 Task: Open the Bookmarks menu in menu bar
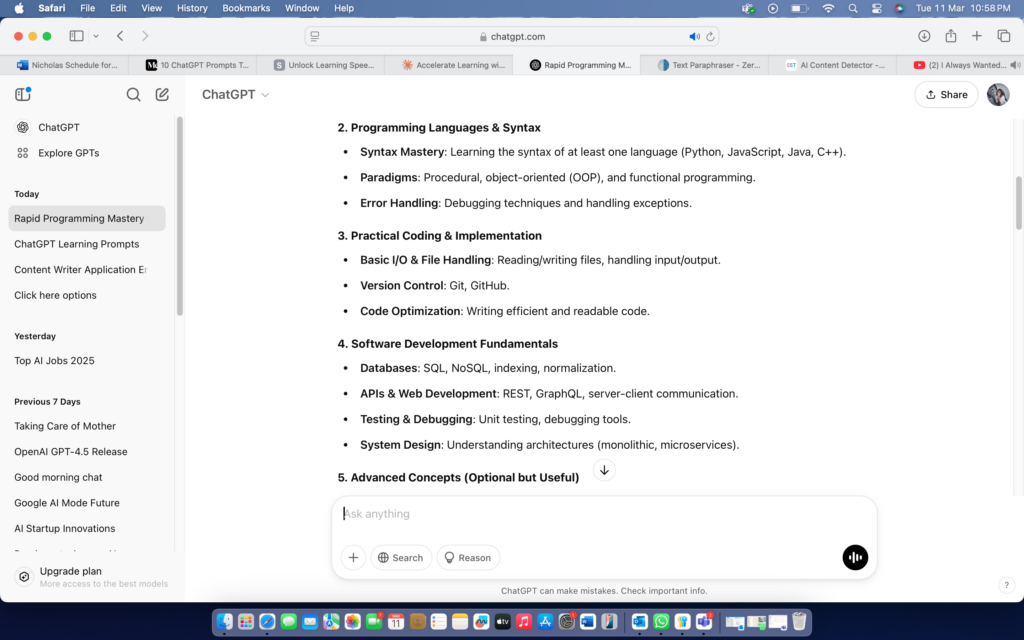click(246, 8)
